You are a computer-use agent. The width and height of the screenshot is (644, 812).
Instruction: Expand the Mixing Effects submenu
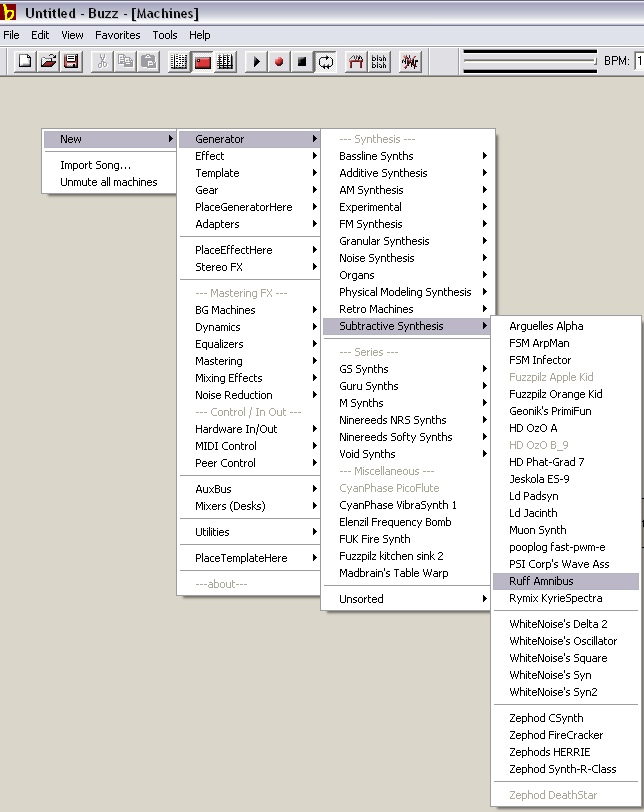[250, 378]
